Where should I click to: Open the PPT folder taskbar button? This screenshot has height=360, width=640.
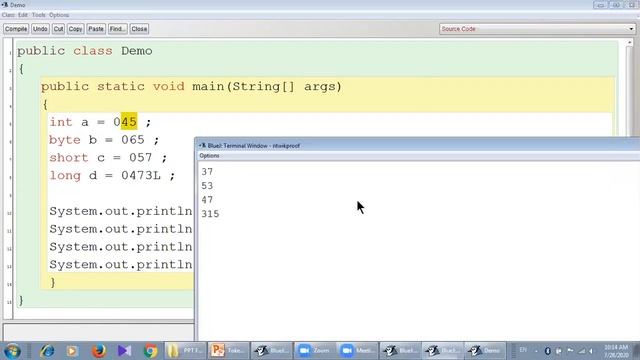185,351
